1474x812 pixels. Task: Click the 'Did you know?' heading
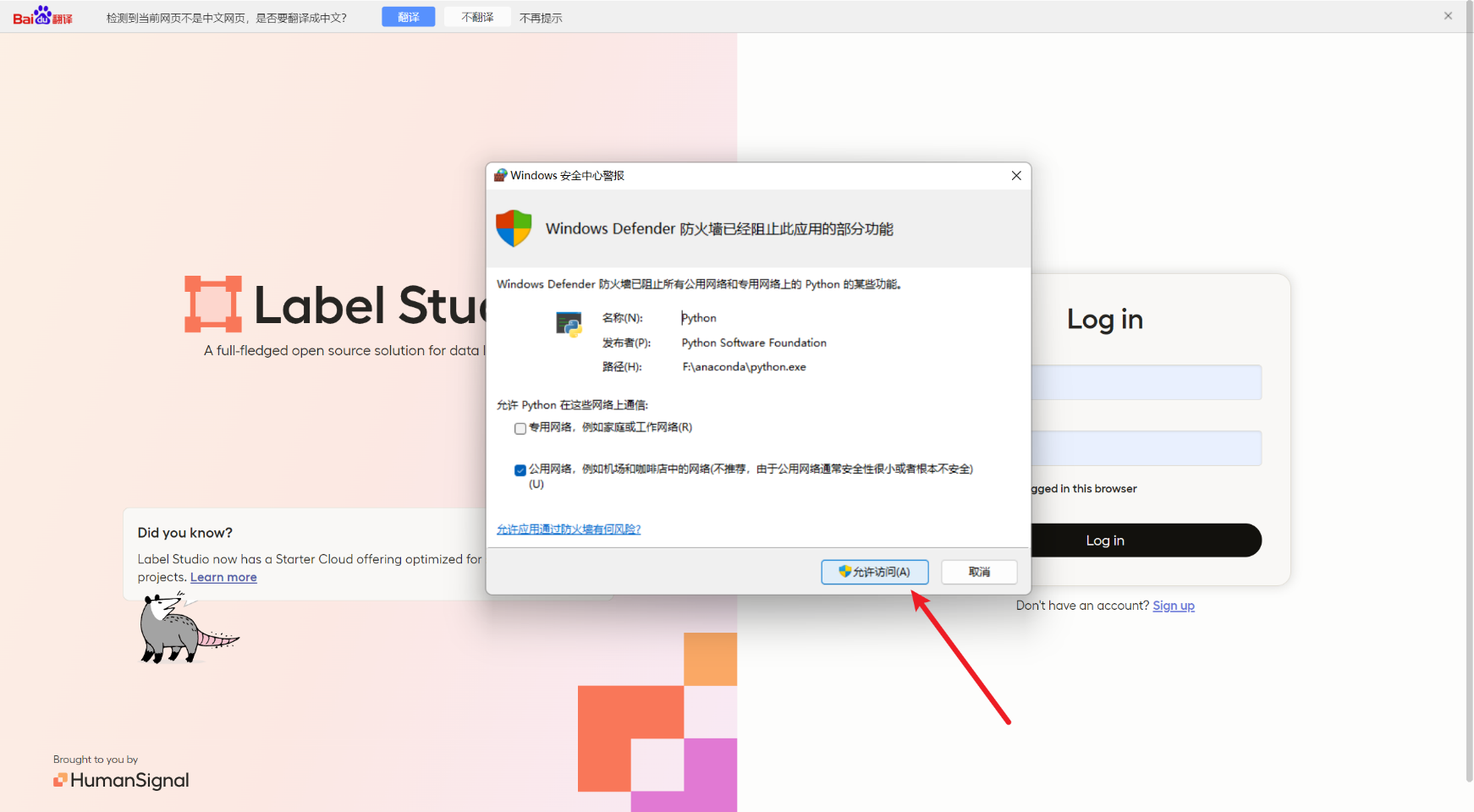point(185,533)
